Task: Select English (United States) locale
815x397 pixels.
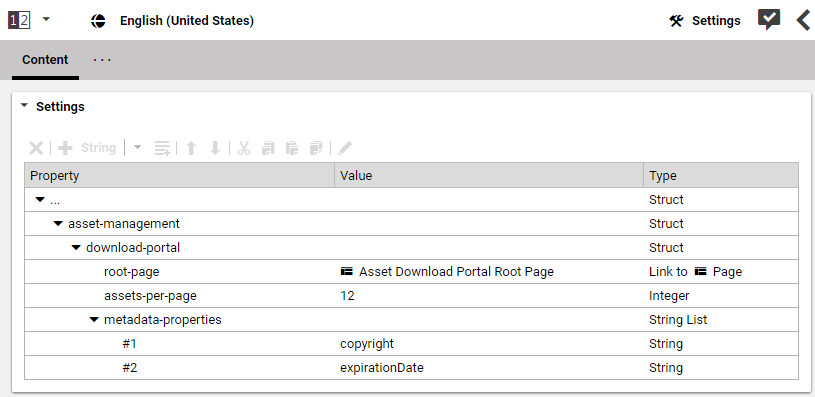Action: pyautogui.click(x=187, y=21)
